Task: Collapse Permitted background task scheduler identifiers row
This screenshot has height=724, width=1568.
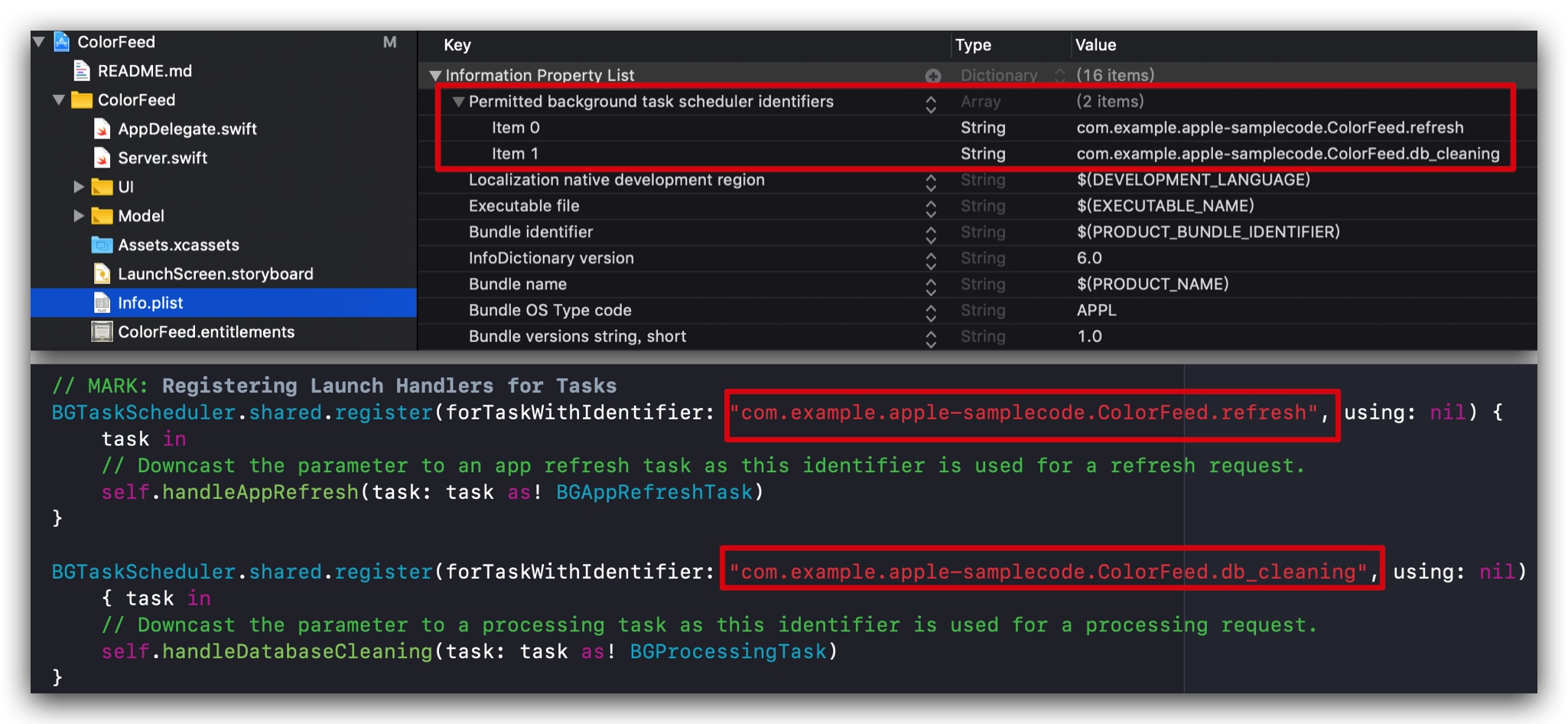Action: 458,102
